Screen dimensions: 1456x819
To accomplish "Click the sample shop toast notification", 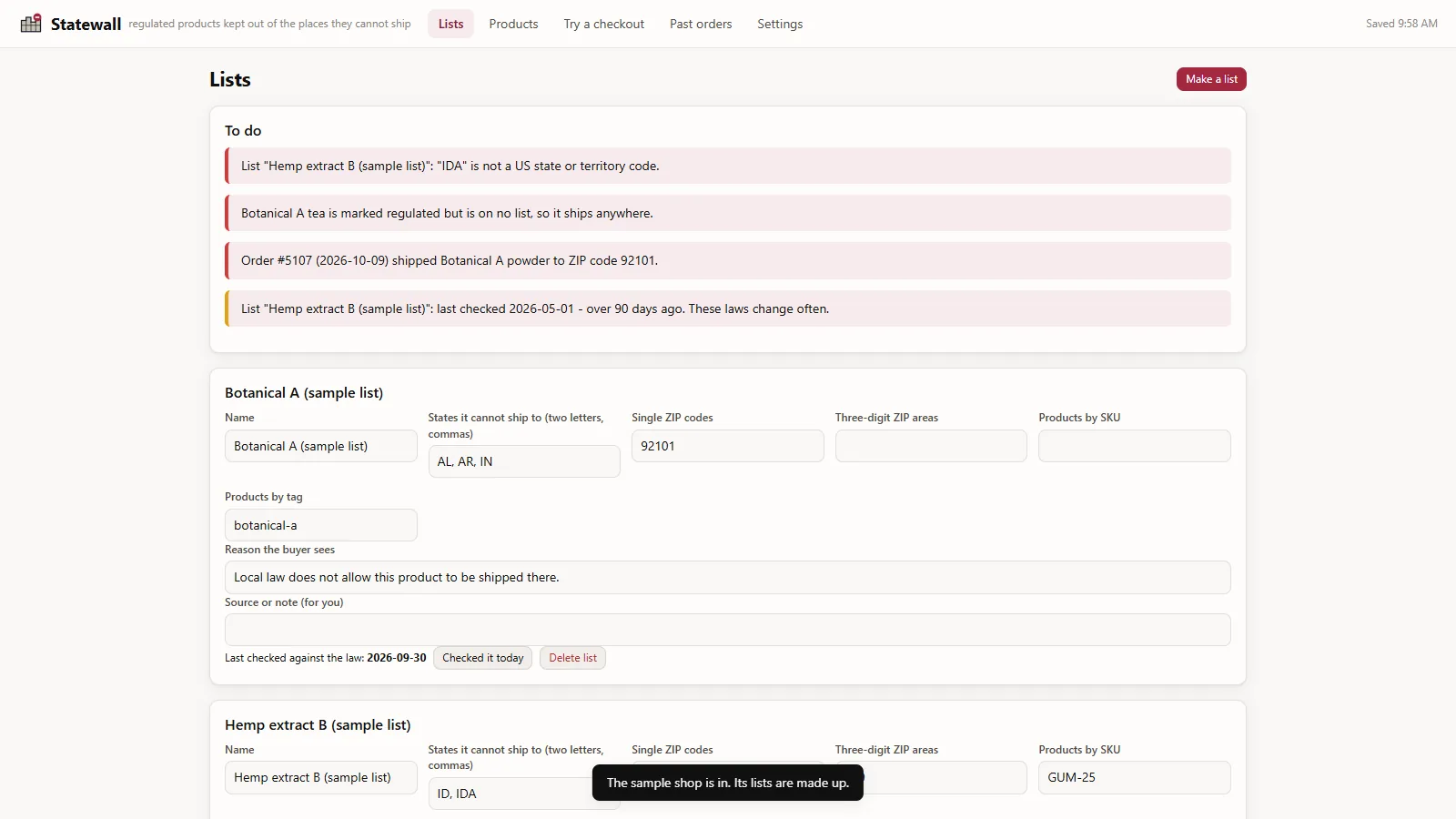I will point(728,783).
